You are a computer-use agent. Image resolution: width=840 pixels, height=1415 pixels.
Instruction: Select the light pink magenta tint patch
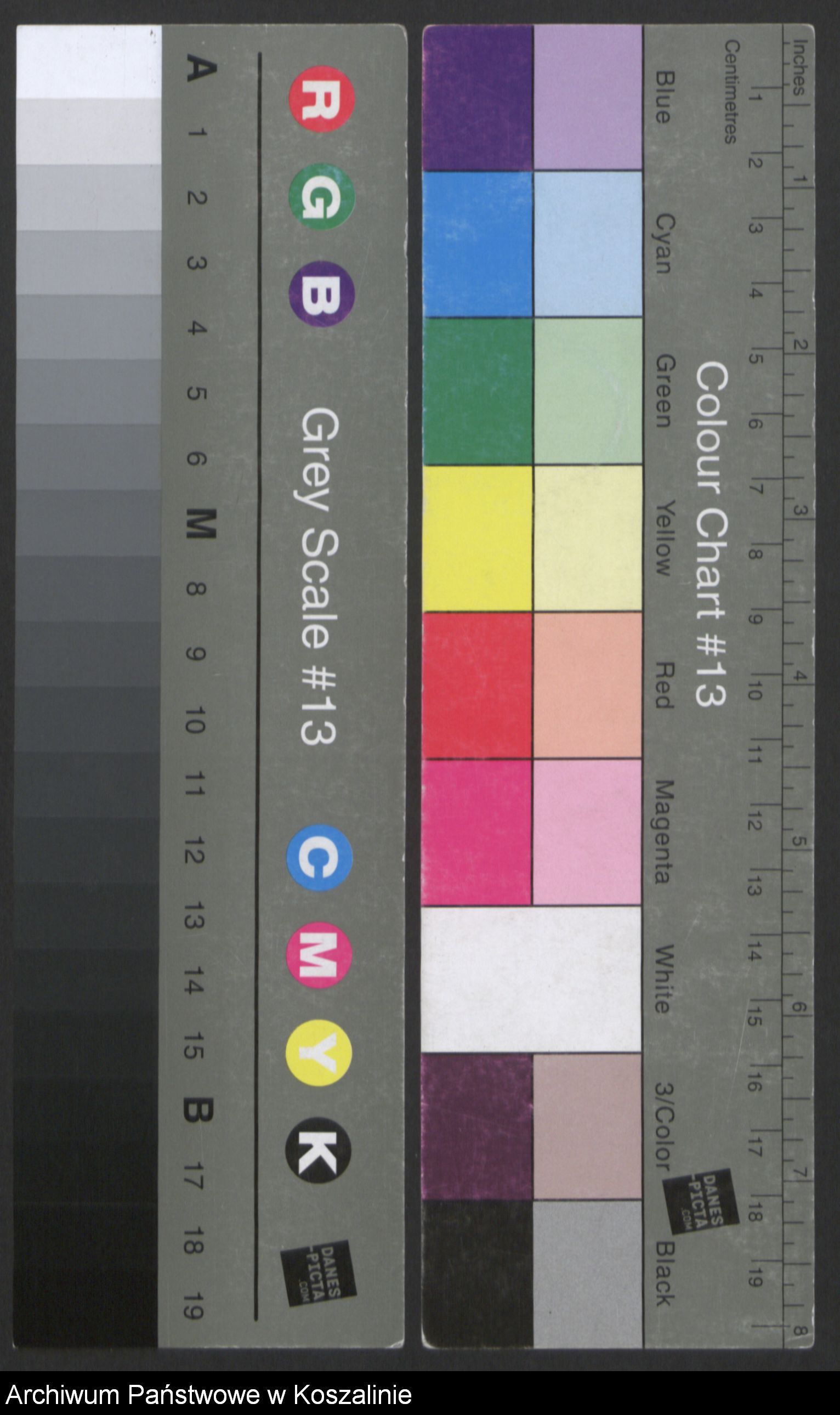tap(587, 832)
